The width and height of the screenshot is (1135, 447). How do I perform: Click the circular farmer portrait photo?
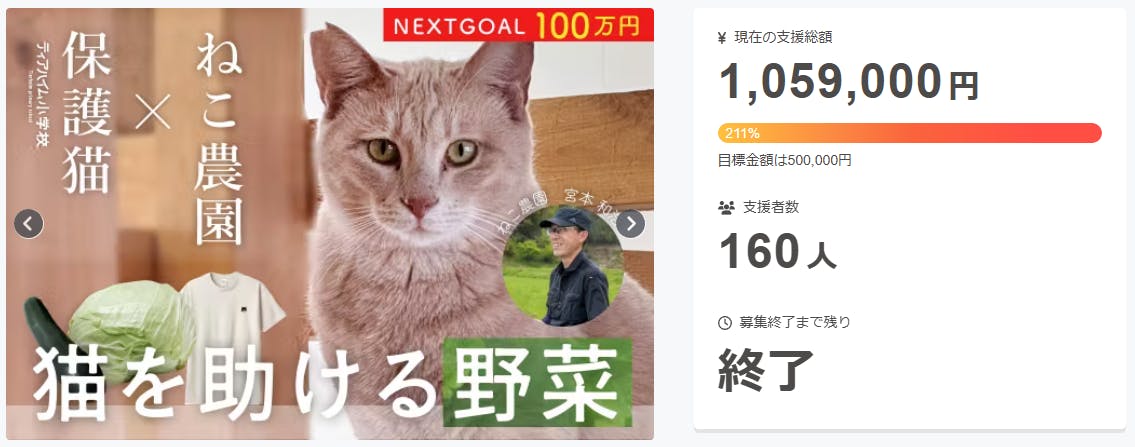pos(563,265)
